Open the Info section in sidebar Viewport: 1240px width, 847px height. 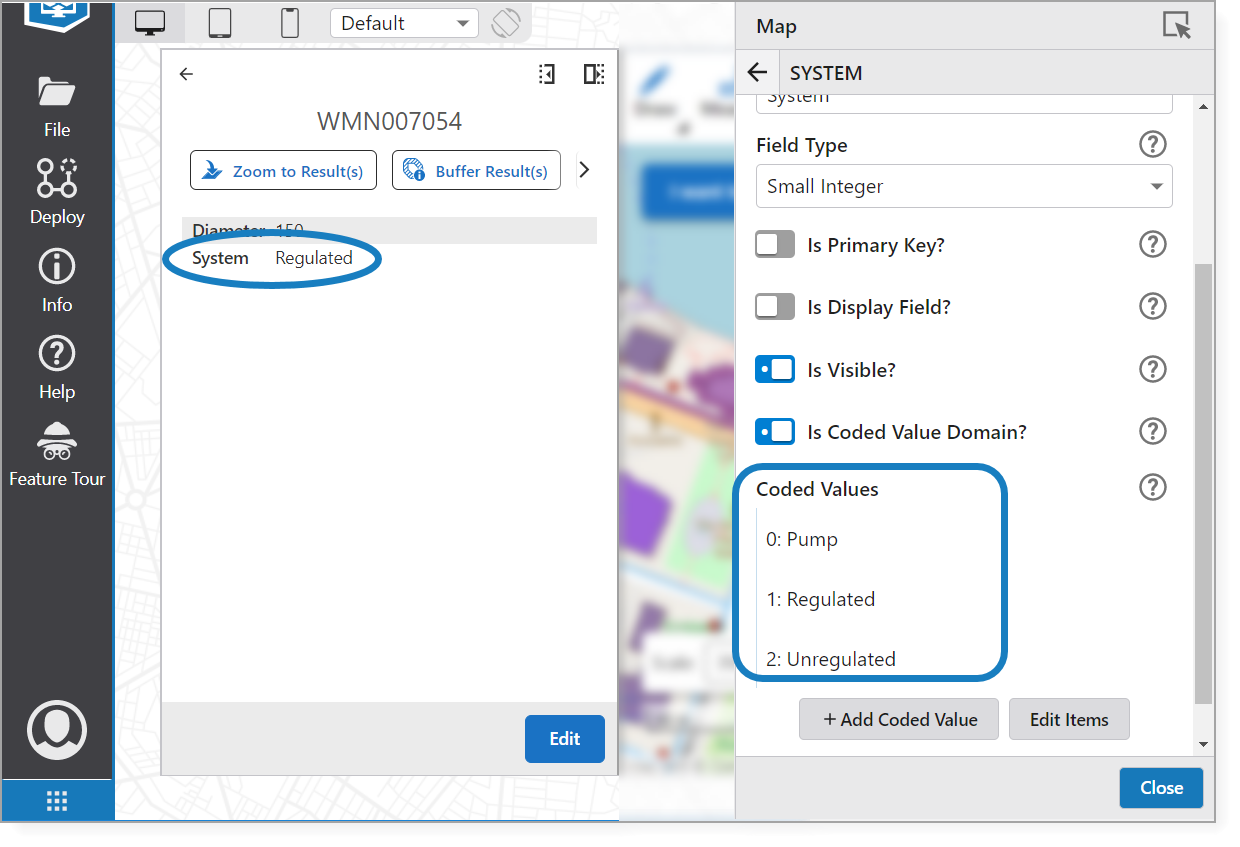pyautogui.click(x=57, y=279)
